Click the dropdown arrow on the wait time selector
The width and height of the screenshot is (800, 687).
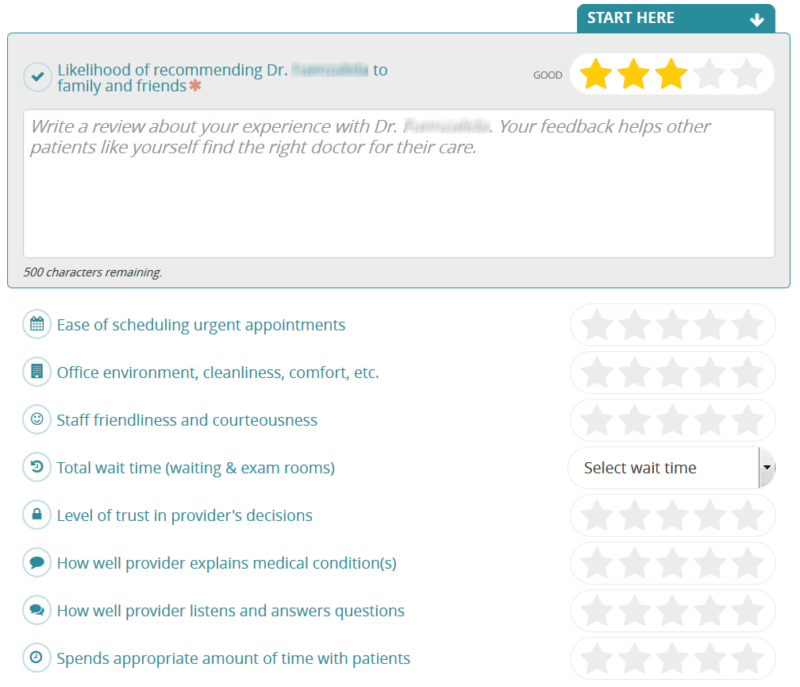(766, 467)
